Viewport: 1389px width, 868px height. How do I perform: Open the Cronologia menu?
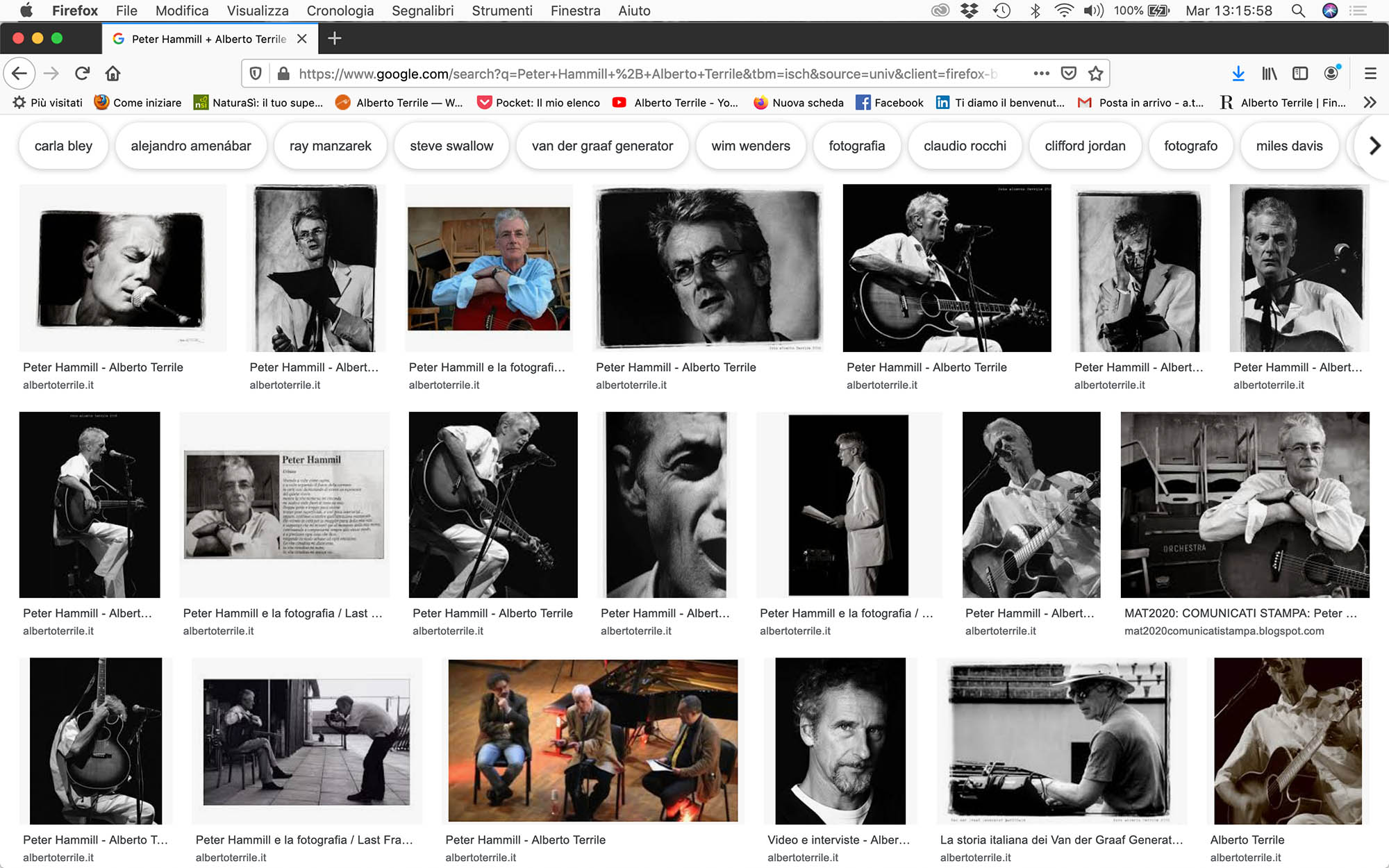click(340, 10)
